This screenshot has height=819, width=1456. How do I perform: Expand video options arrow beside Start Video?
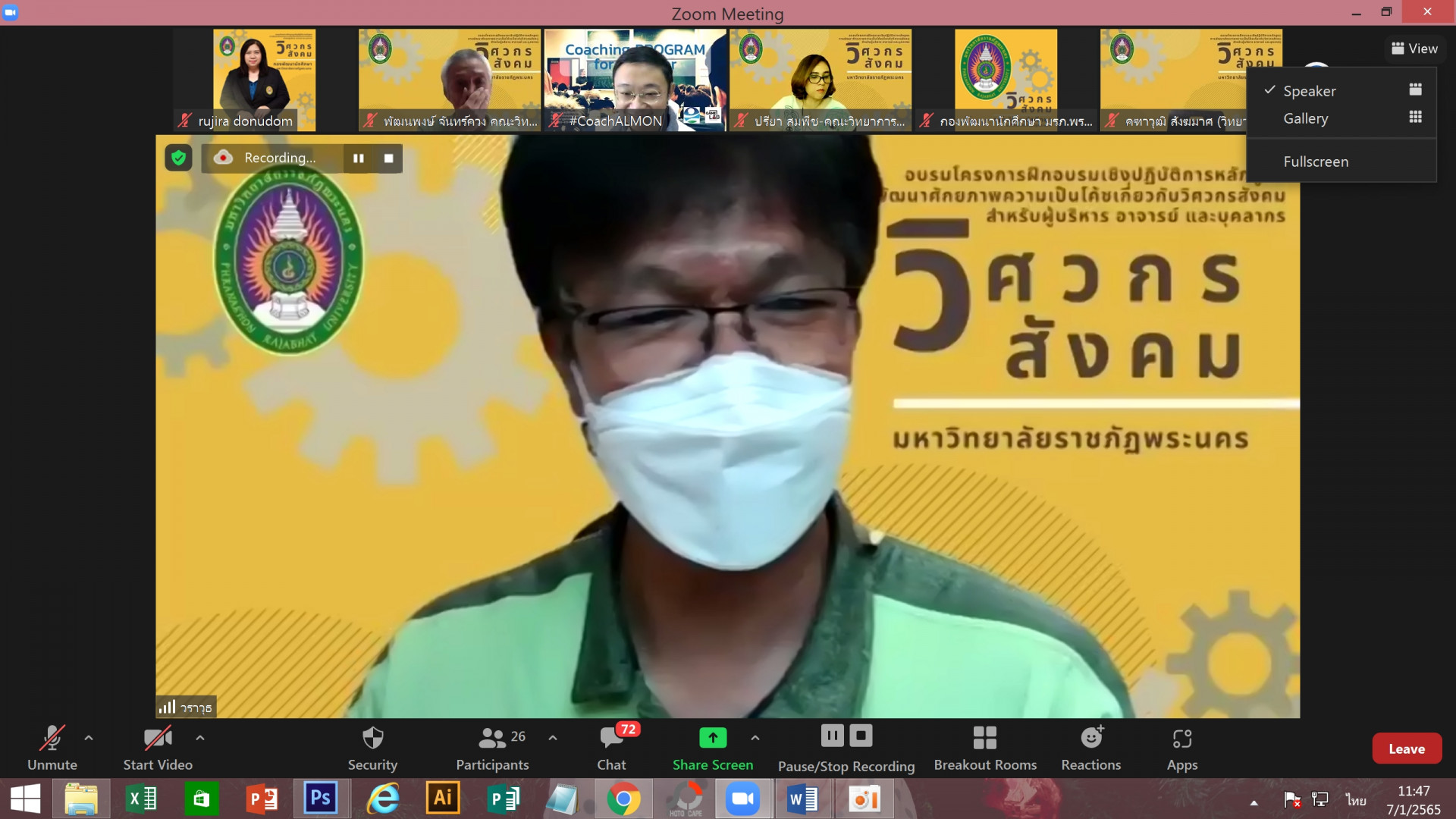[x=200, y=738]
